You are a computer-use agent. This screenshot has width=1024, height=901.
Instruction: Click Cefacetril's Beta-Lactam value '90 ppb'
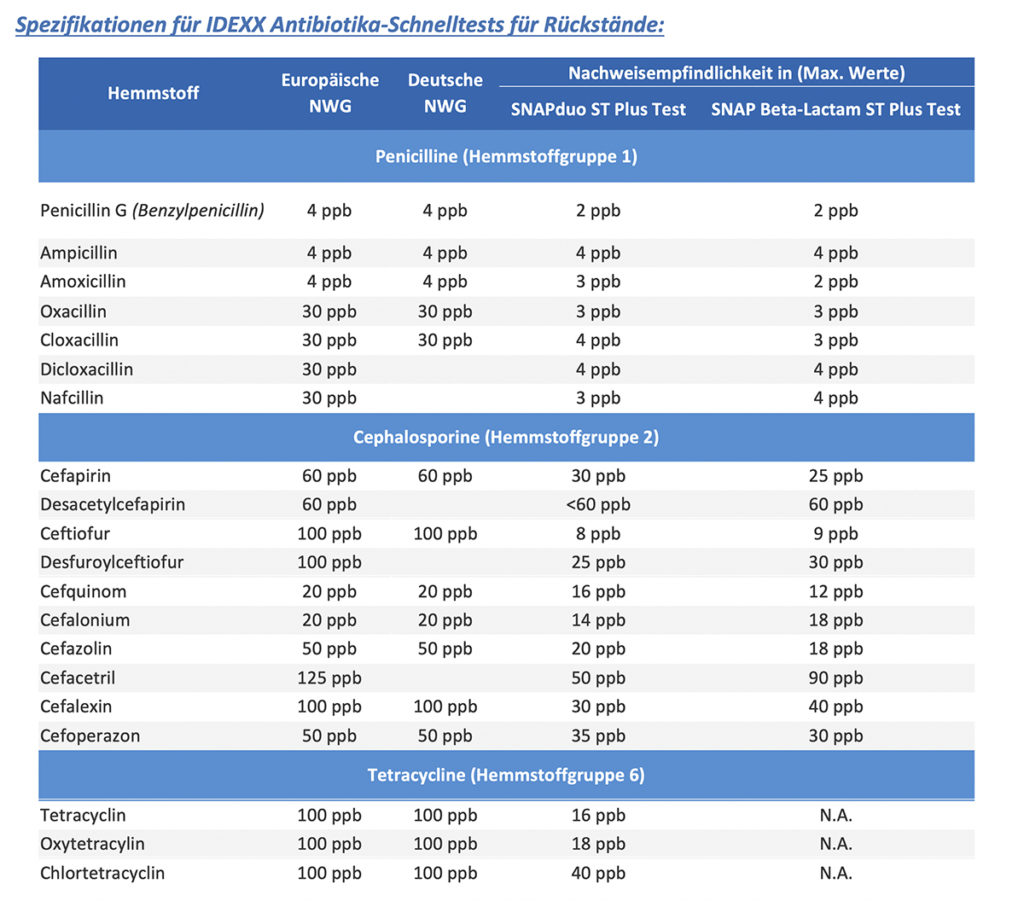(835, 678)
